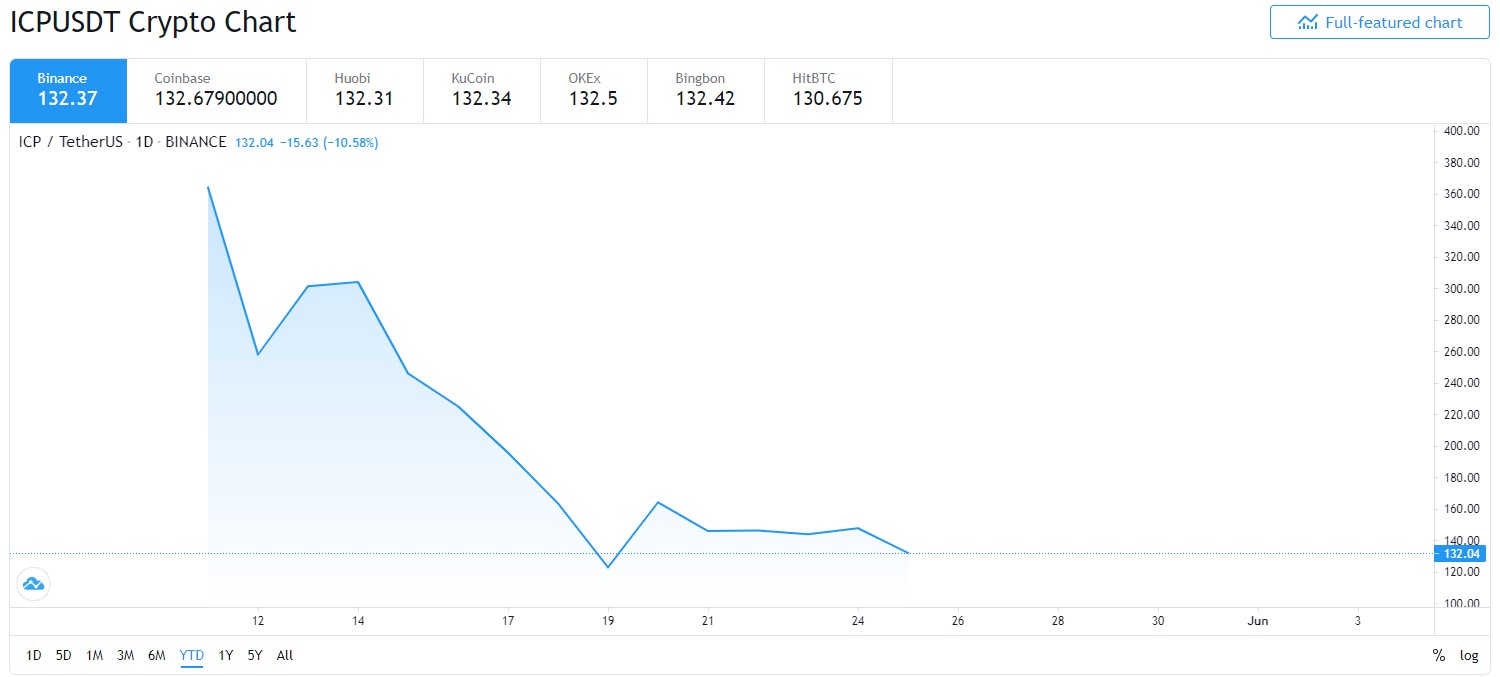Set the time range to 1D
Viewport: 1500px width, 677px height.
34,656
